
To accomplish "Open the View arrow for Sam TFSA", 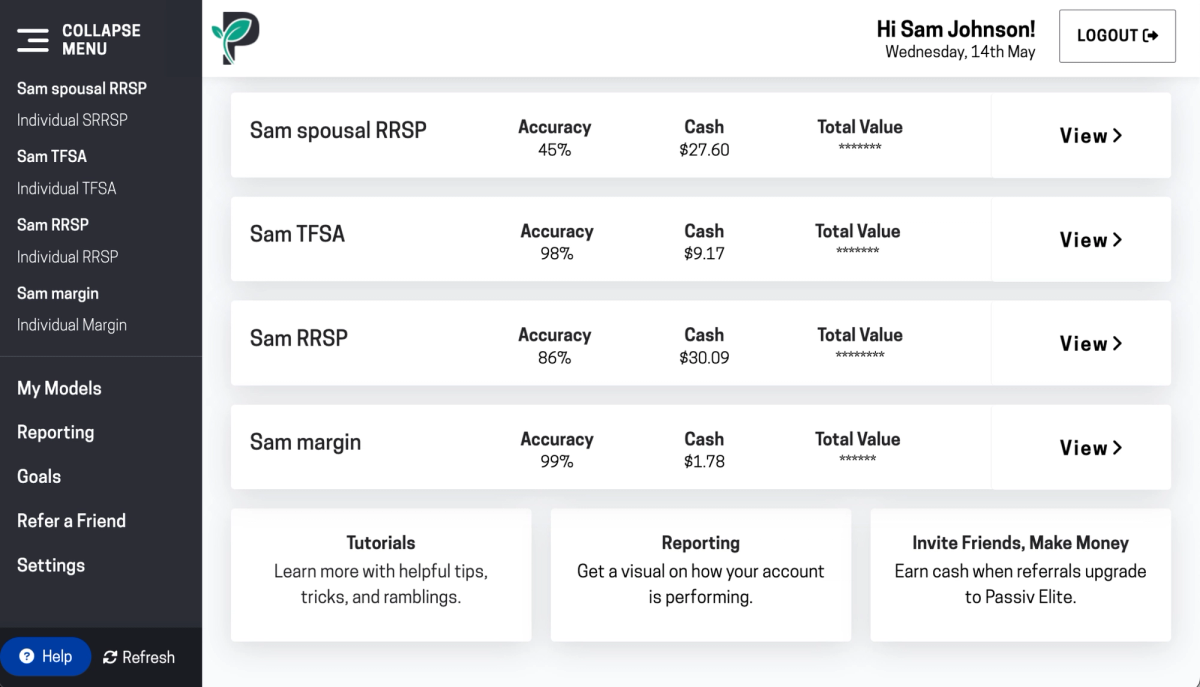I will (1090, 240).
